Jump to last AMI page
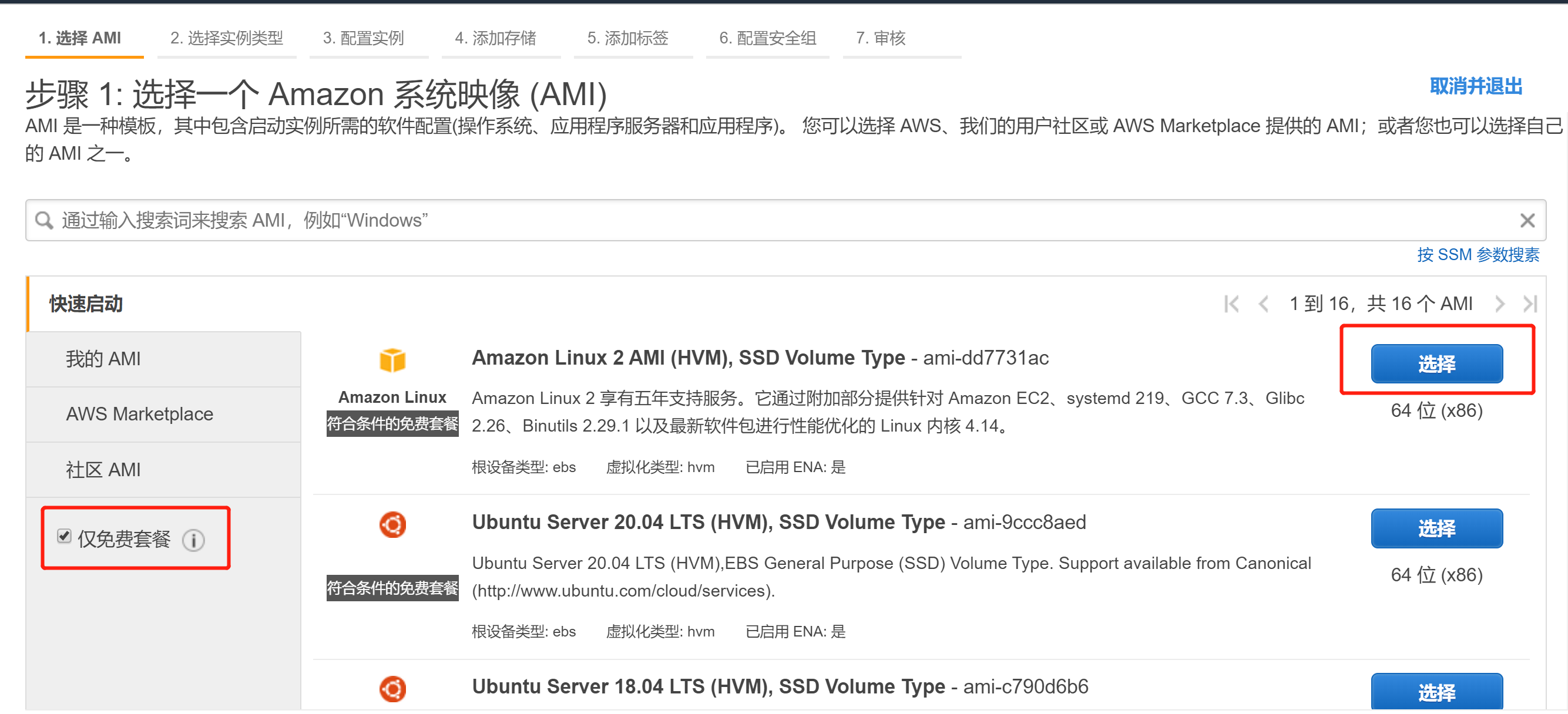This screenshot has height=714, width=1568. [x=1530, y=304]
